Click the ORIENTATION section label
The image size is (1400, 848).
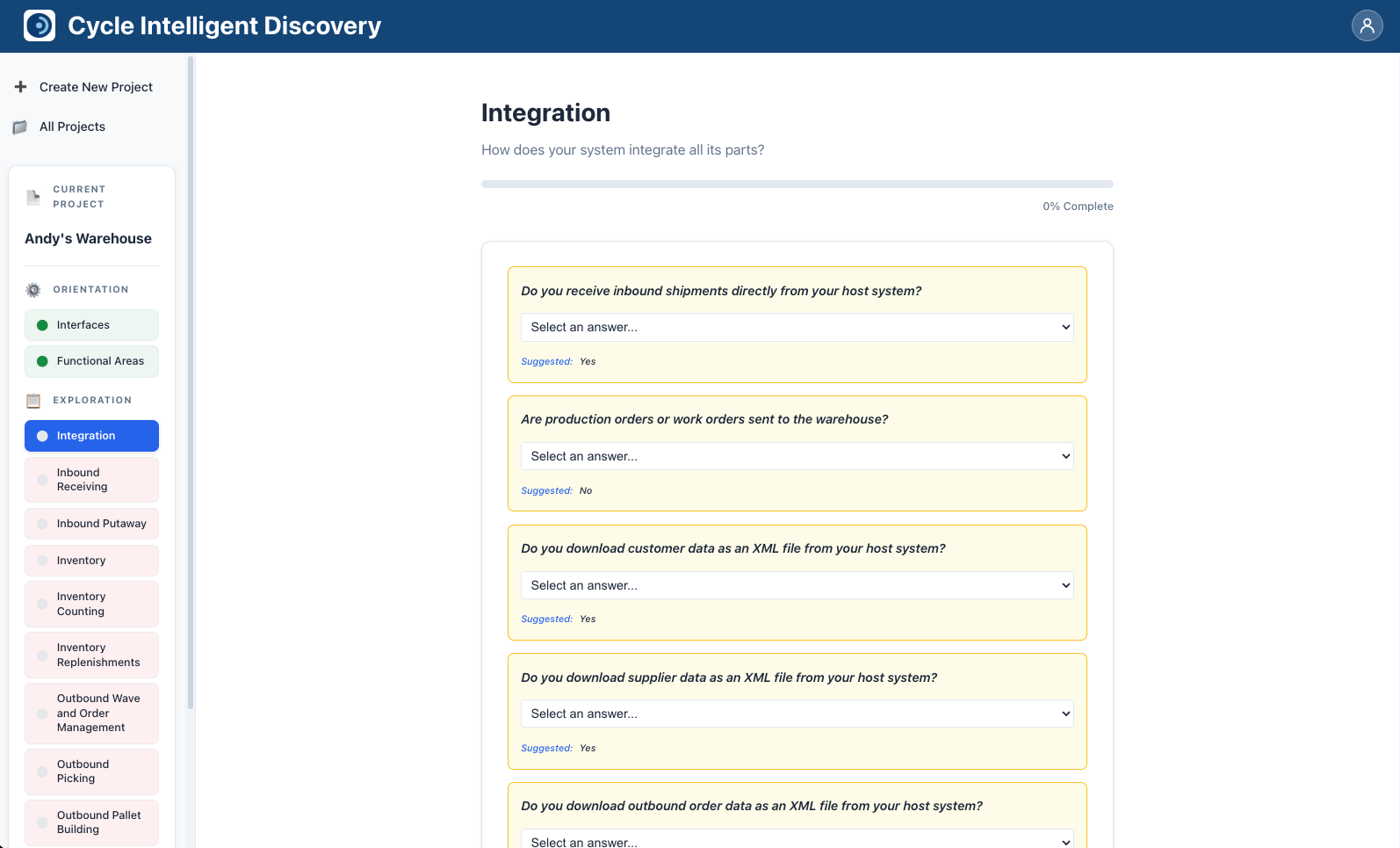coord(90,290)
